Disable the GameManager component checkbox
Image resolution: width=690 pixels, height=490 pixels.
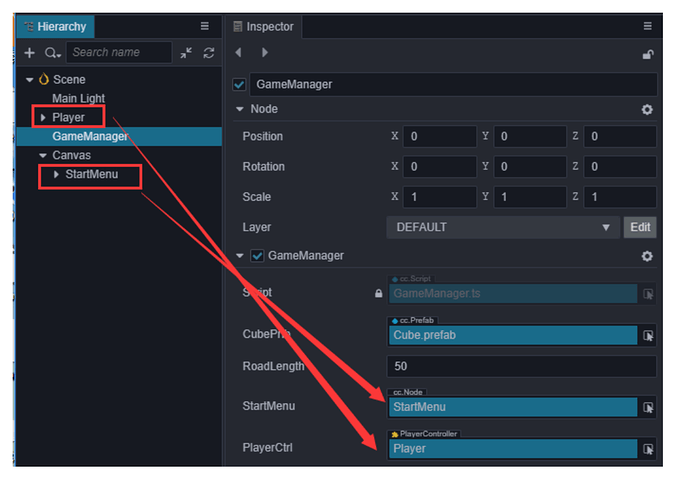click(x=257, y=256)
